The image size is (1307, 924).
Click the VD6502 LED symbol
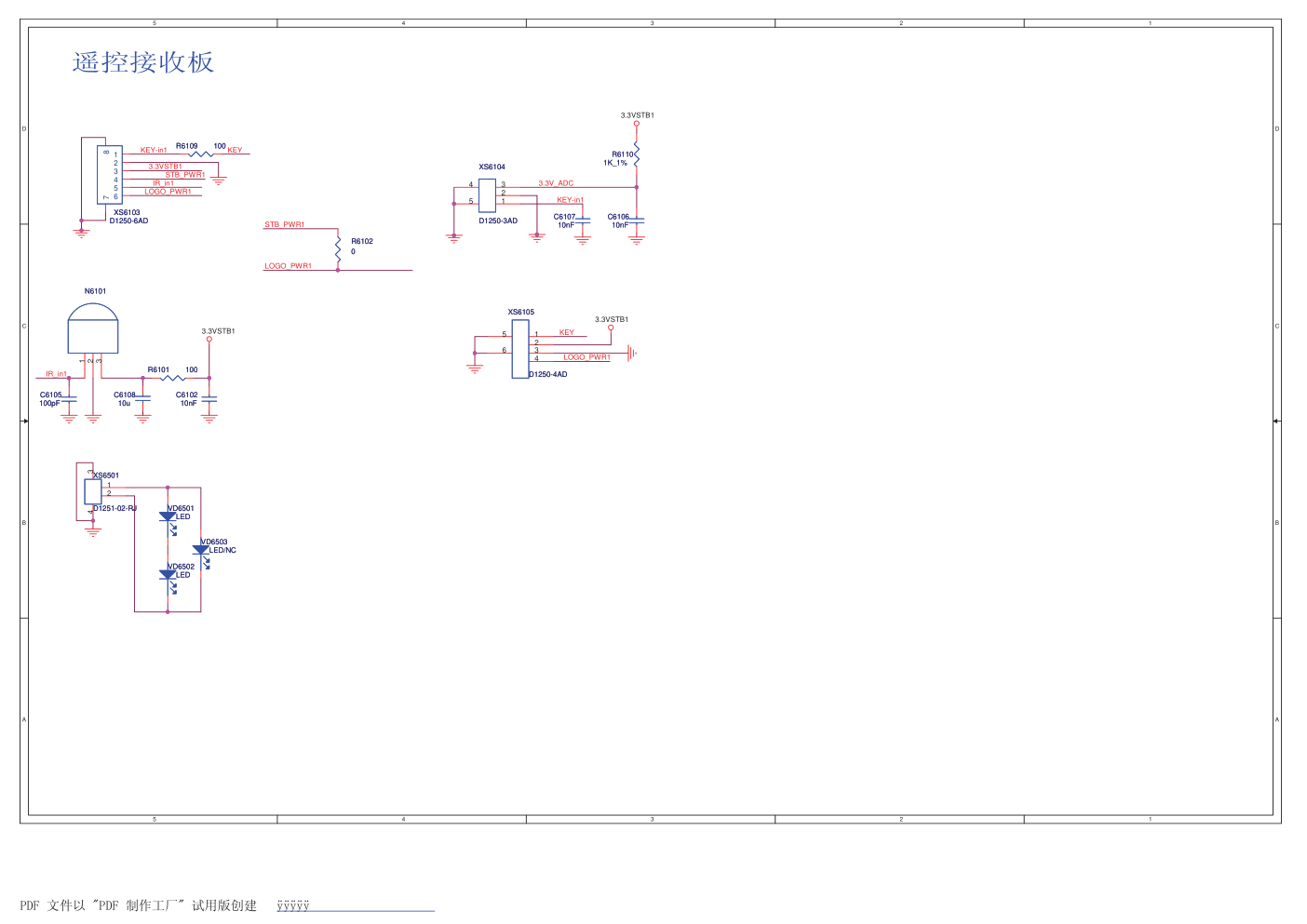(168, 575)
